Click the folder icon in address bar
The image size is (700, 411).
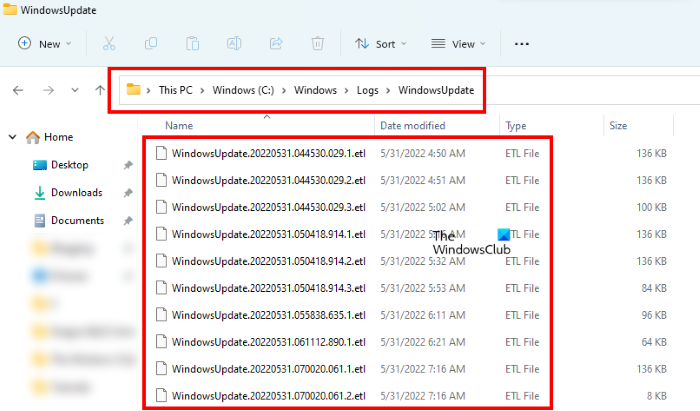tap(133, 89)
